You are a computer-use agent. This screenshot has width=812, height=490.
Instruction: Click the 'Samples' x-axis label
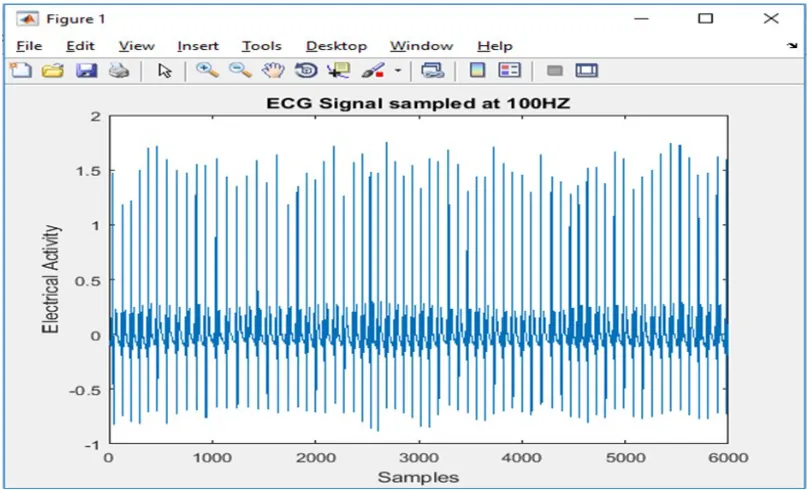418,477
